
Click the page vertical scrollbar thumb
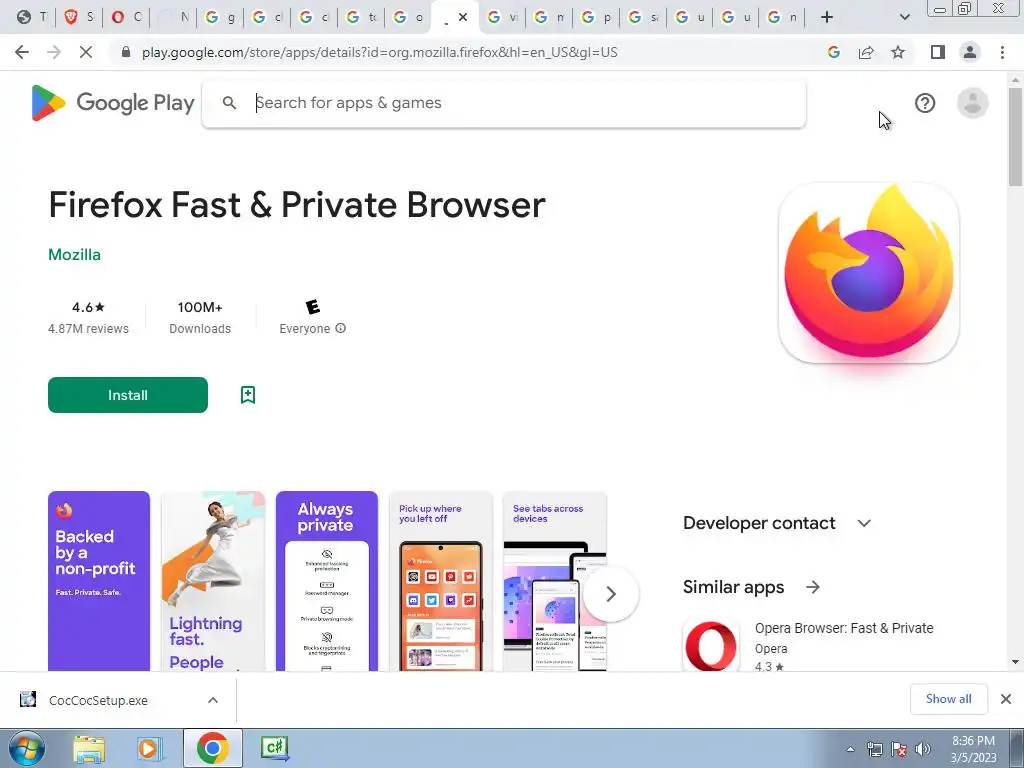click(1015, 137)
